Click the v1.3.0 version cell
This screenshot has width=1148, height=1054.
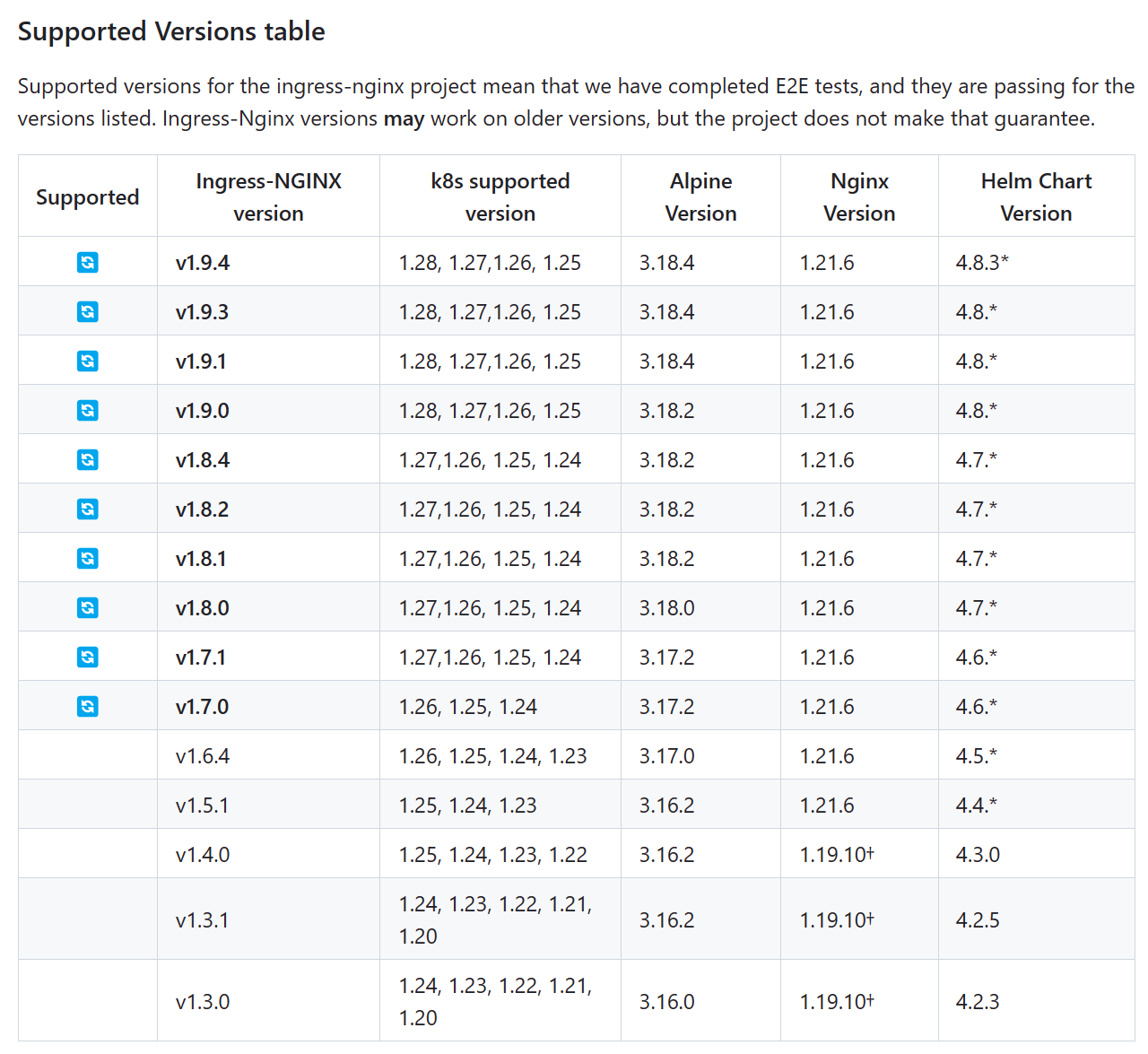pyautogui.click(x=203, y=1002)
